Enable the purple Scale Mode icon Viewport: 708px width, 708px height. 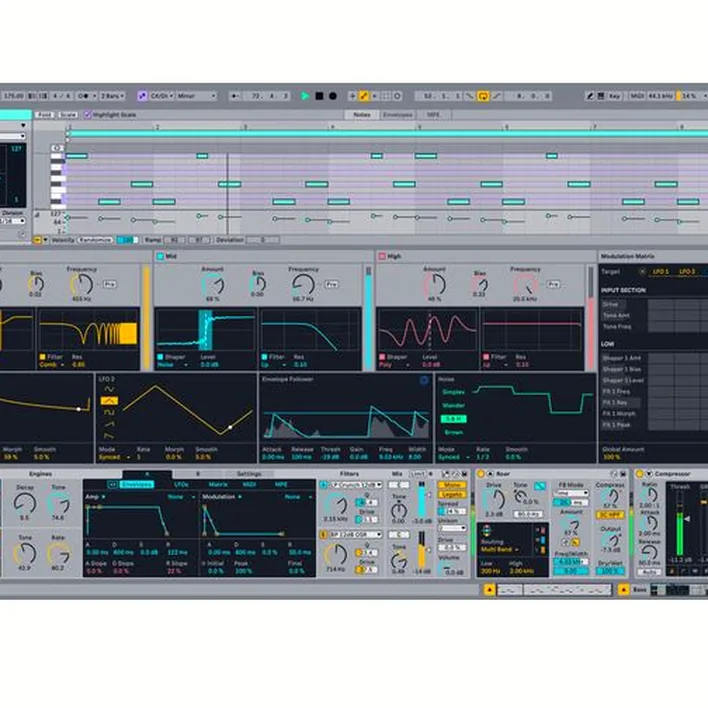click(142, 96)
